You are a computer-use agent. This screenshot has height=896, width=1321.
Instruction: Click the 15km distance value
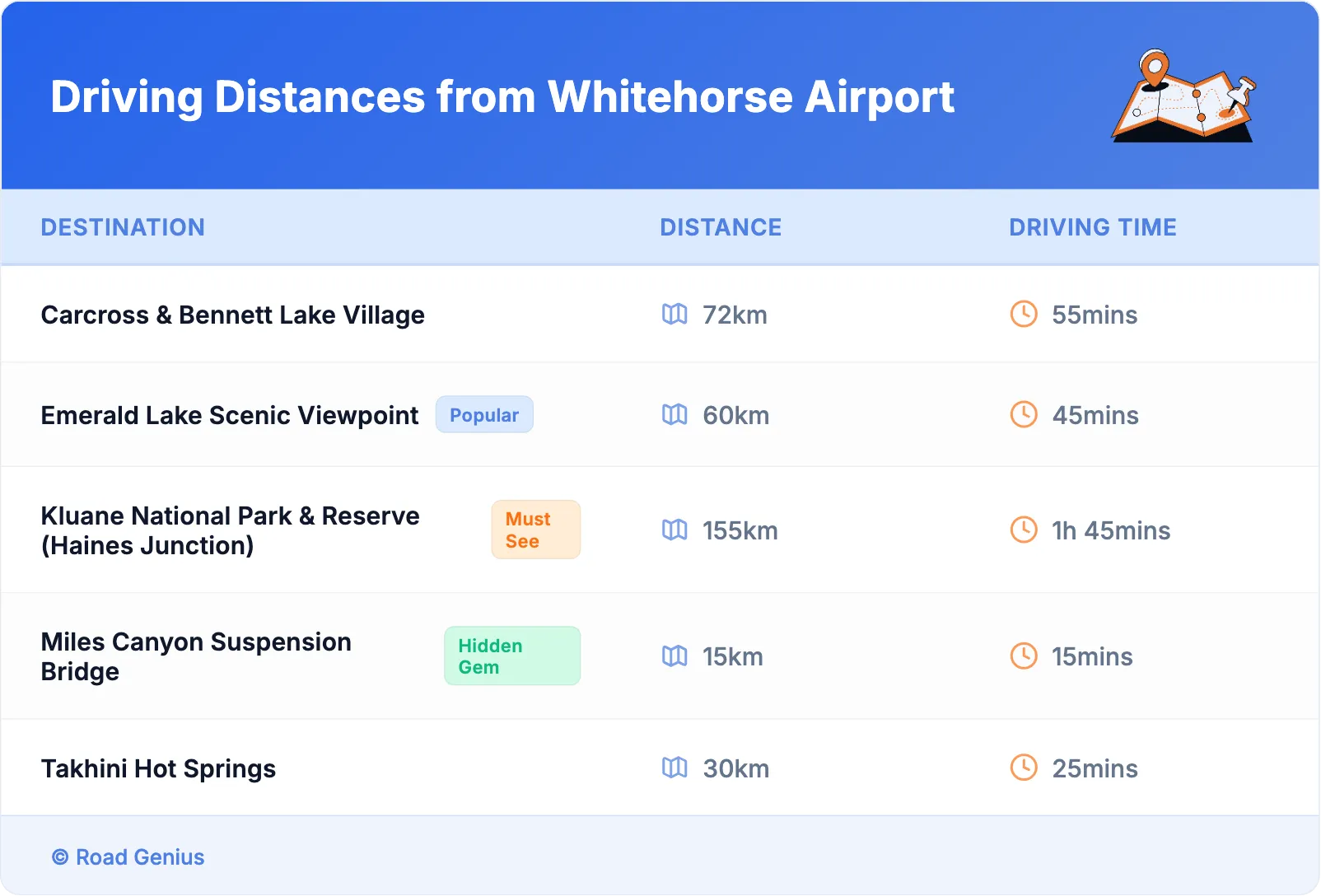[x=733, y=656]
